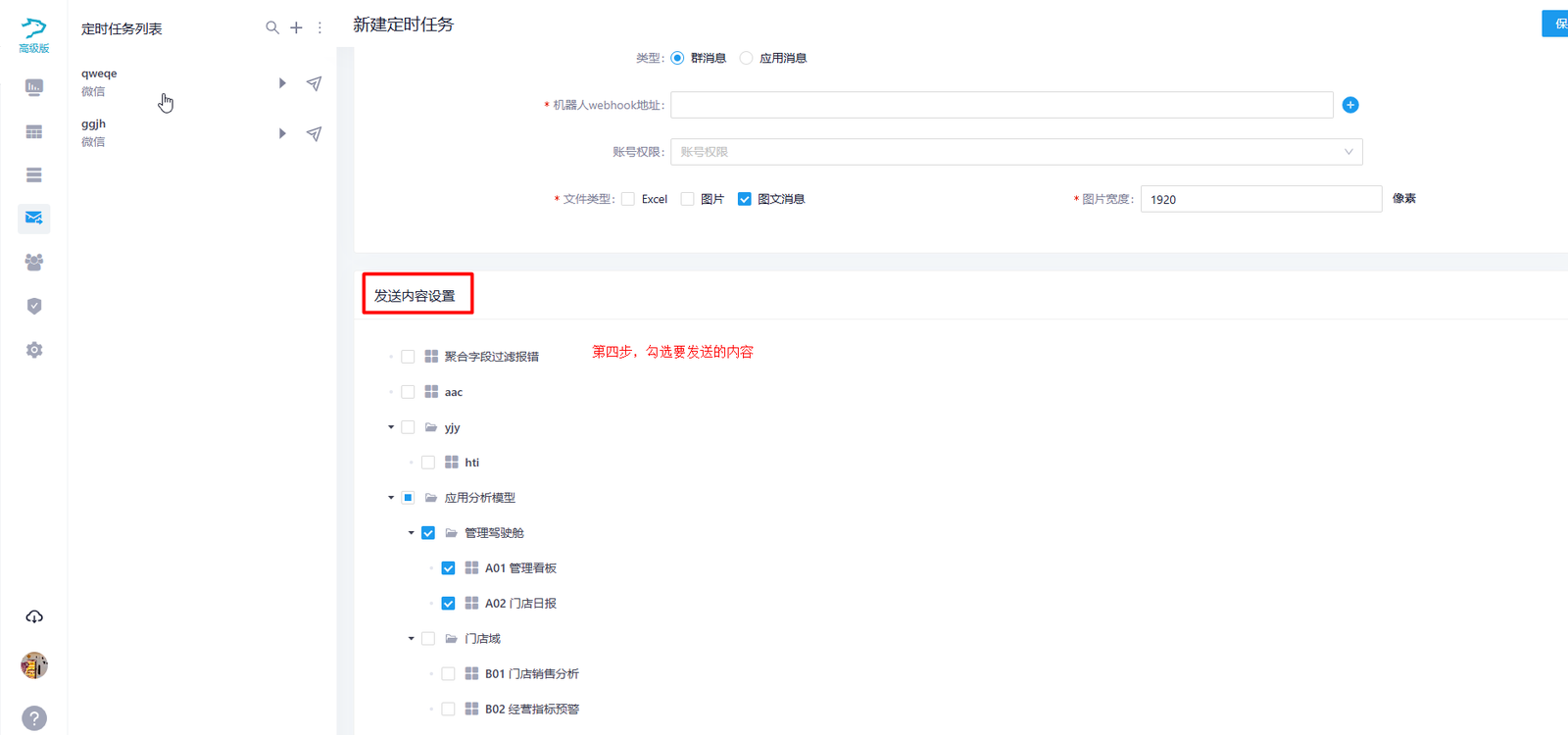This screenshot has width=1568, height=735.
Task: Click the help question mark icon
Action: coord(34,718)
